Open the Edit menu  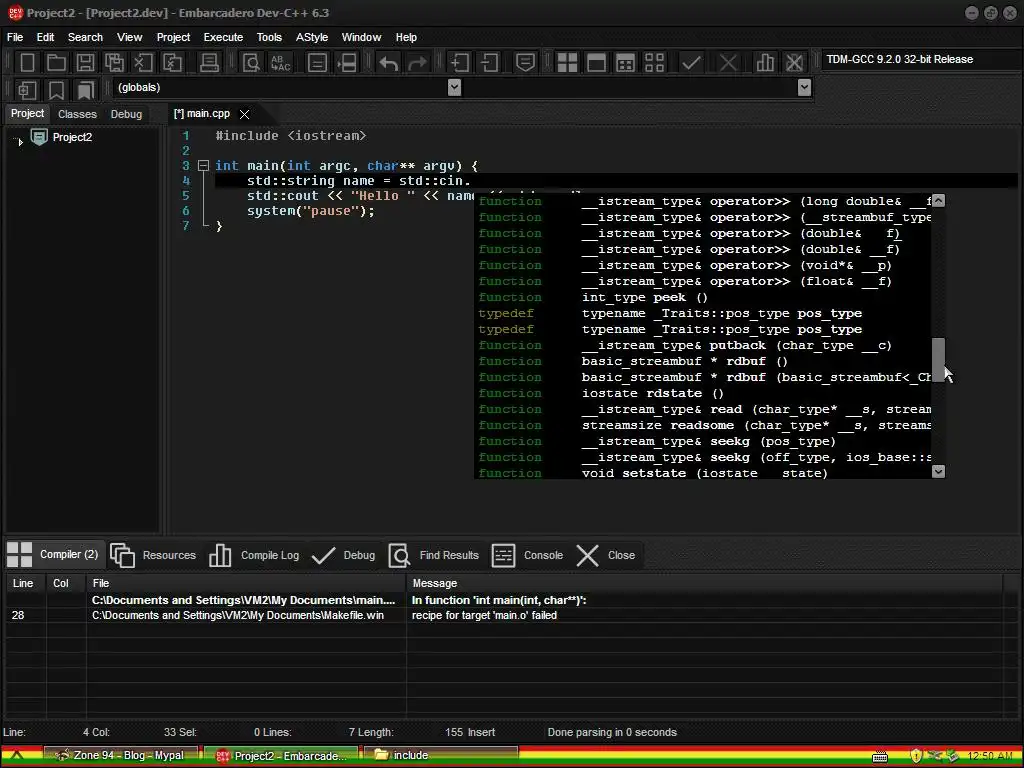pos(45,37)
